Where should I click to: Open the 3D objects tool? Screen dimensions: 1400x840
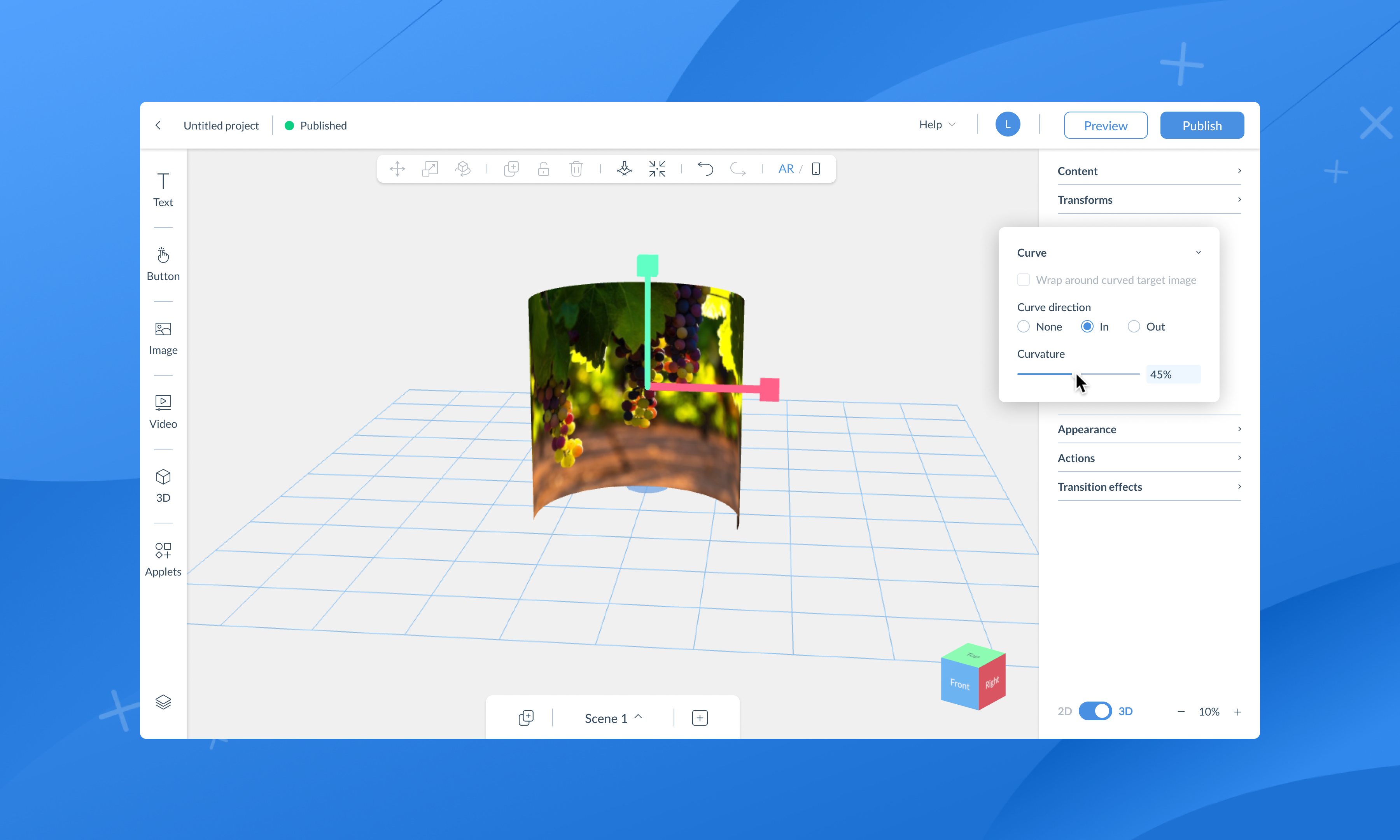click(x=163, y=486)
